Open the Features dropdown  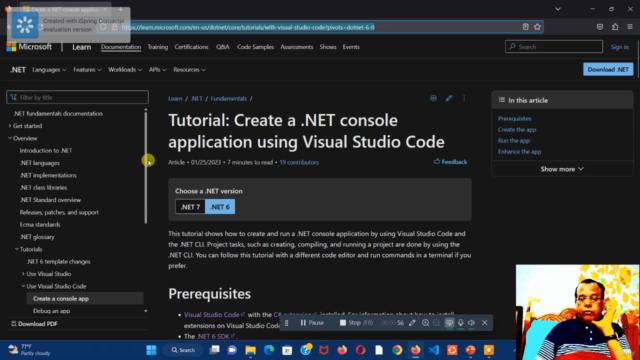[87, 70]
